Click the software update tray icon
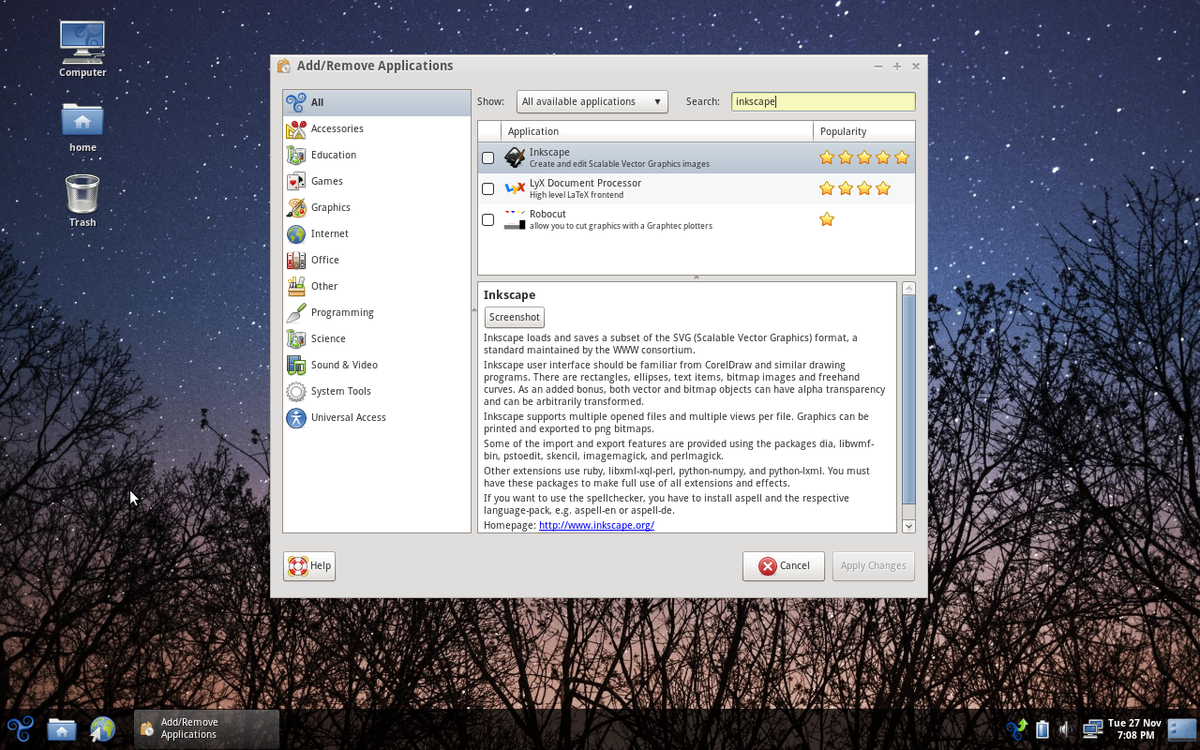1200x750 pixels. pyautogui.click(x=1017, y=729)
